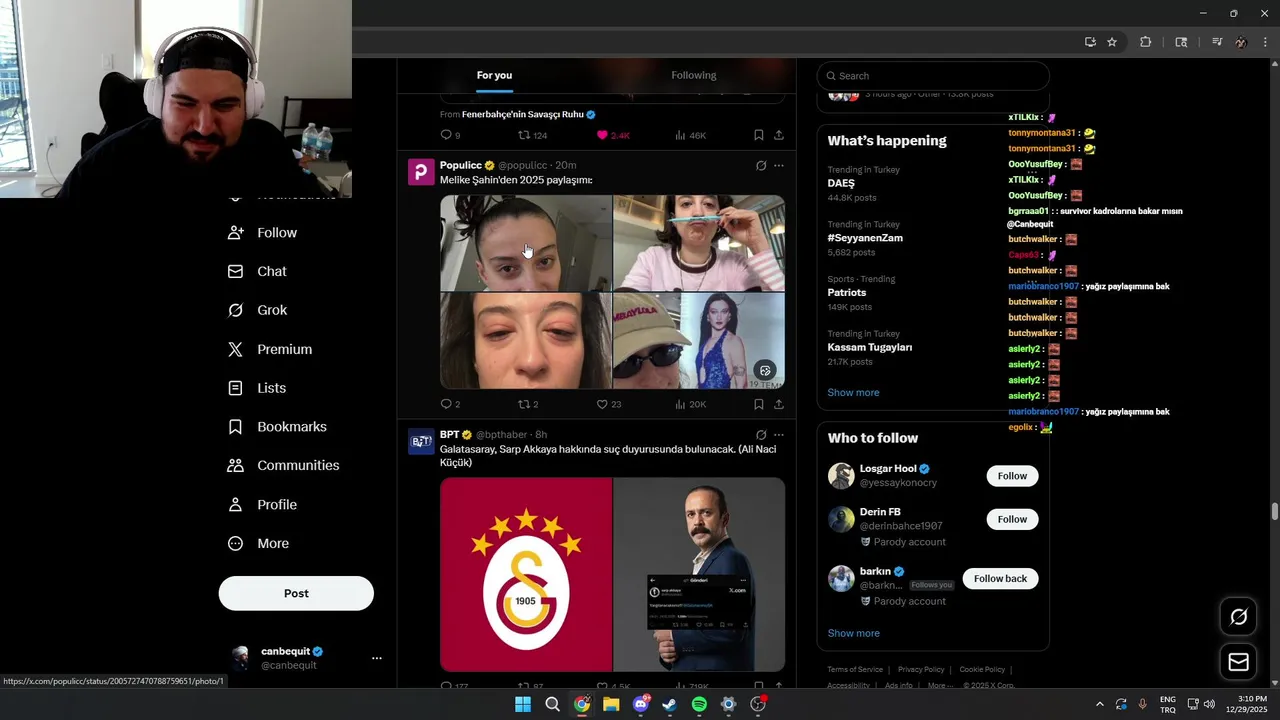Bookmark this page with browser star
Screen dimensions: 1280x720
1111,42
